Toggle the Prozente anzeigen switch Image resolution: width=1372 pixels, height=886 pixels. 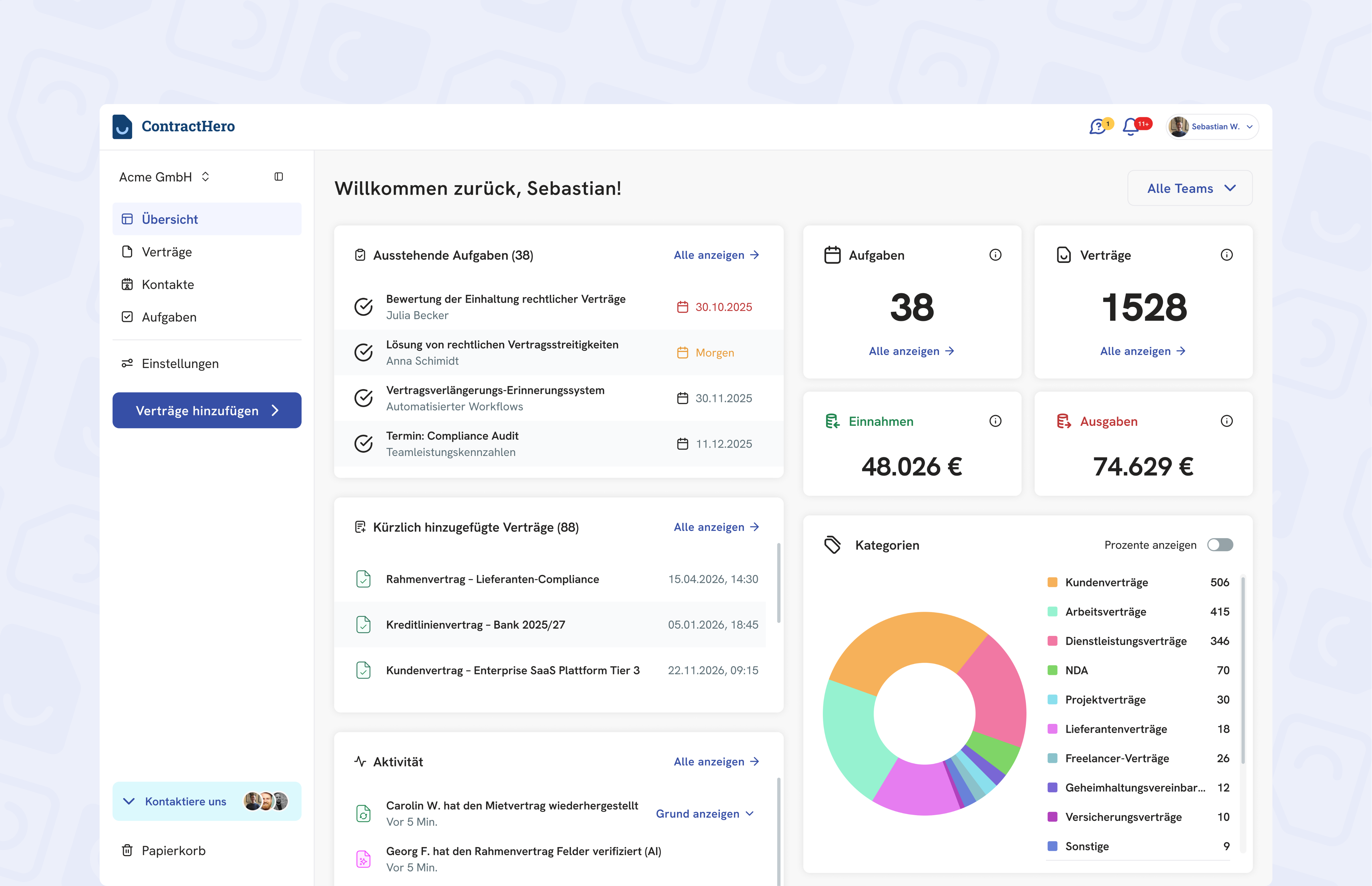pyautogui.click(x=1219, y=545)
